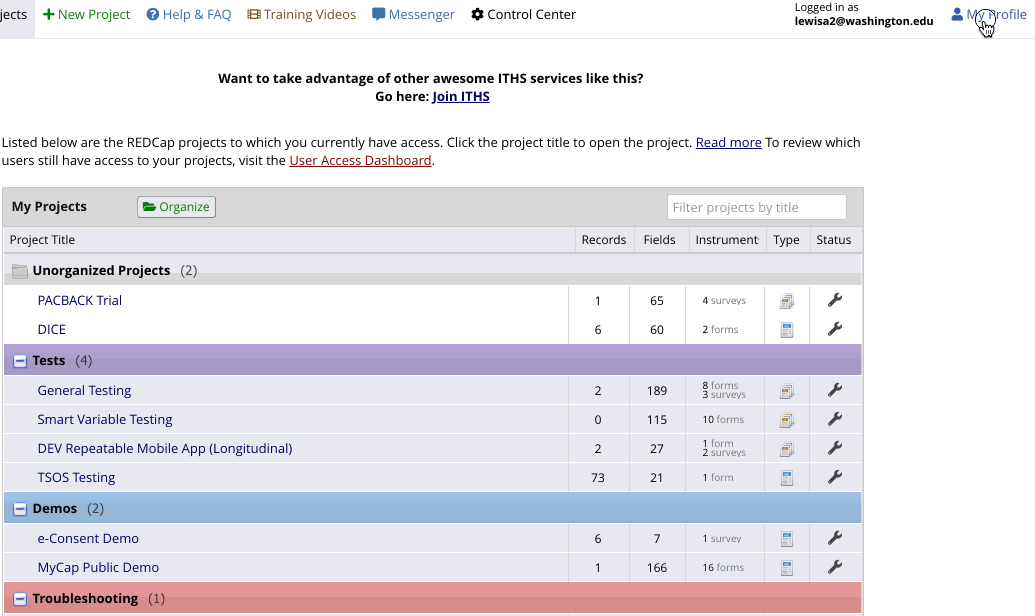Click the Troubleshooting folder title
The image size is (1035, 616).
[85, 598]
